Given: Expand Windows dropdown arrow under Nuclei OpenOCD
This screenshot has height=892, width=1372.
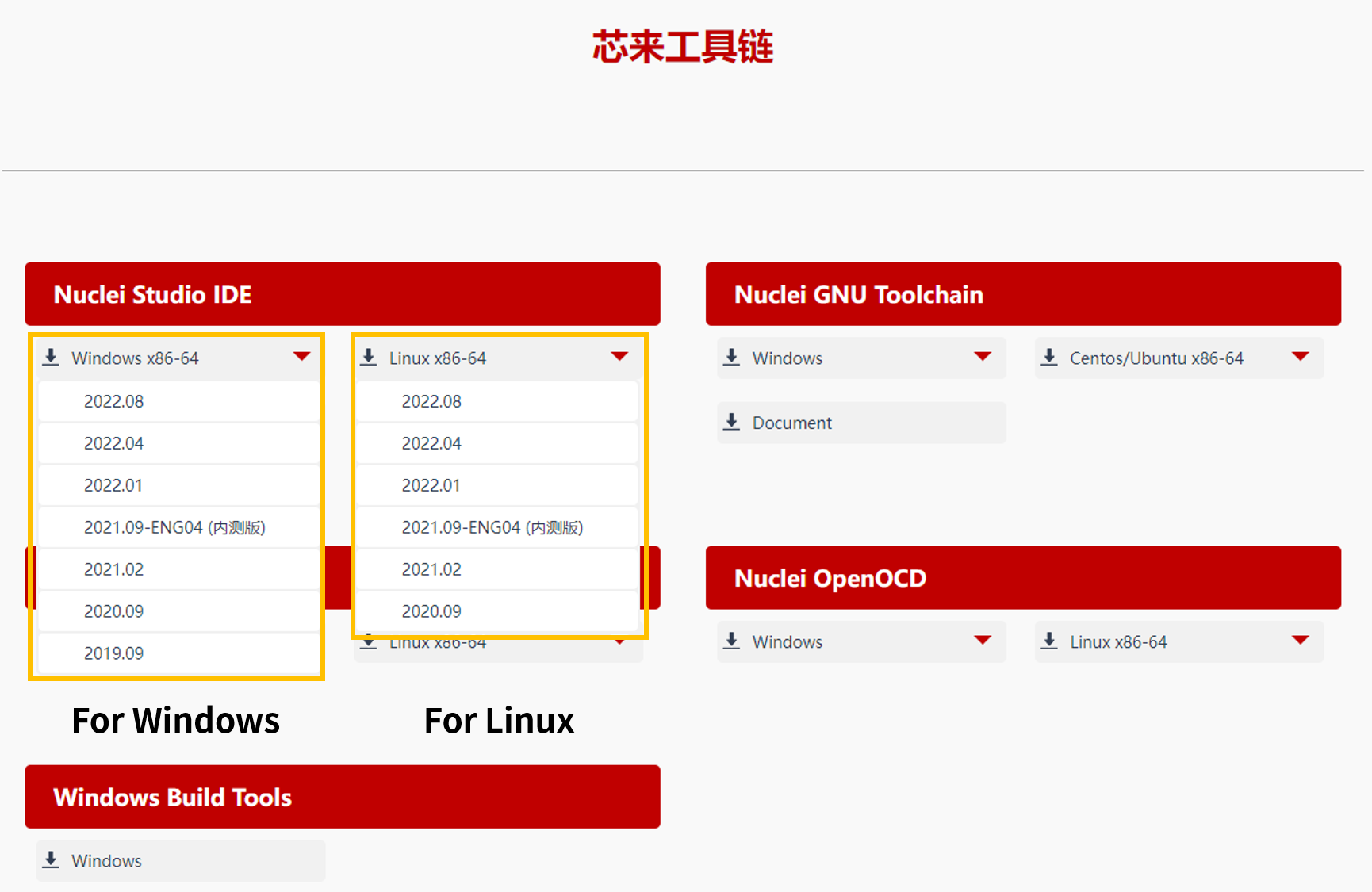Looking at the screenshot, I should click(x=983, y=640).
